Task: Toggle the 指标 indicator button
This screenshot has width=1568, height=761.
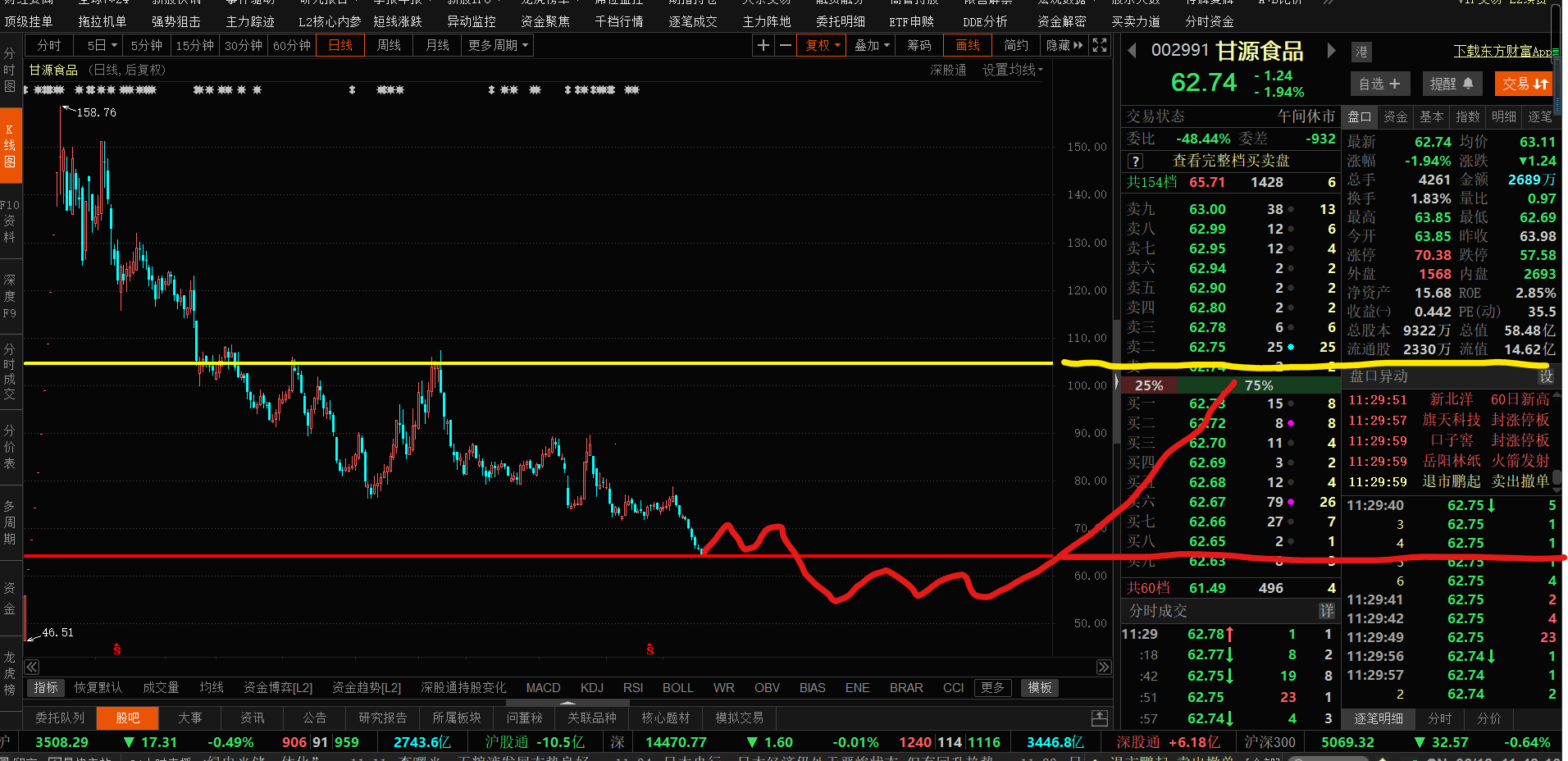Action: pos(46,688)
